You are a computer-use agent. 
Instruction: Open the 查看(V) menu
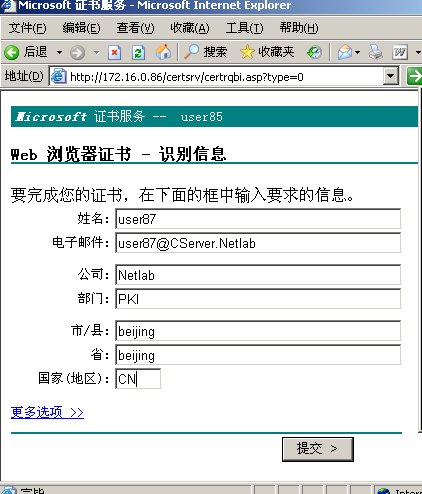click(135, 28)
